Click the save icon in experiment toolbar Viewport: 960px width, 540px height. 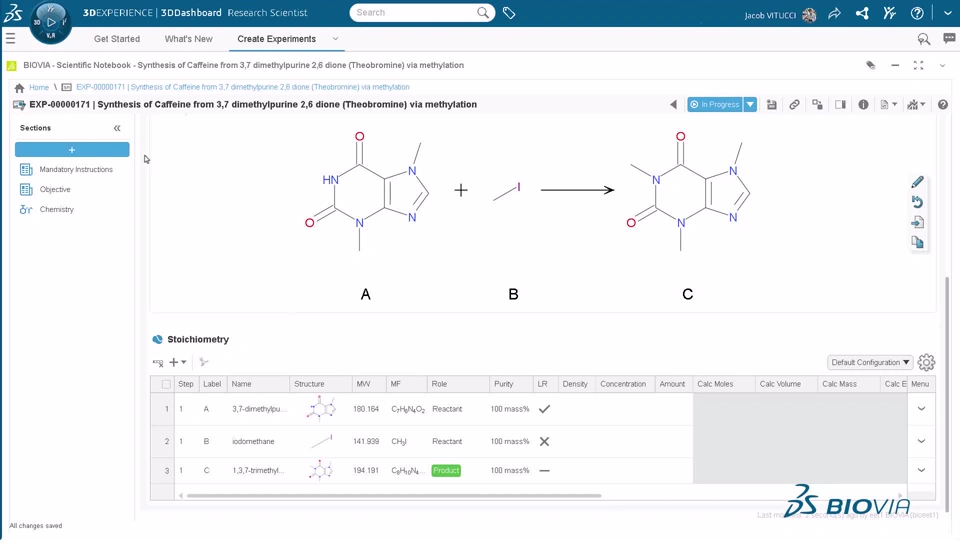pos(771,105)
